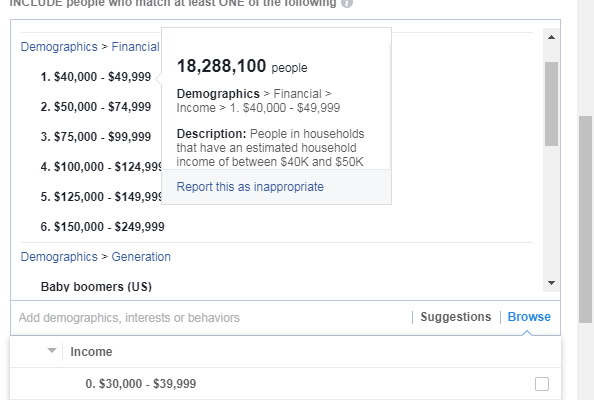Click the Demographics link beside Generation
The image size is (594, 400).
pyautogui.click(x=59, y=256)
